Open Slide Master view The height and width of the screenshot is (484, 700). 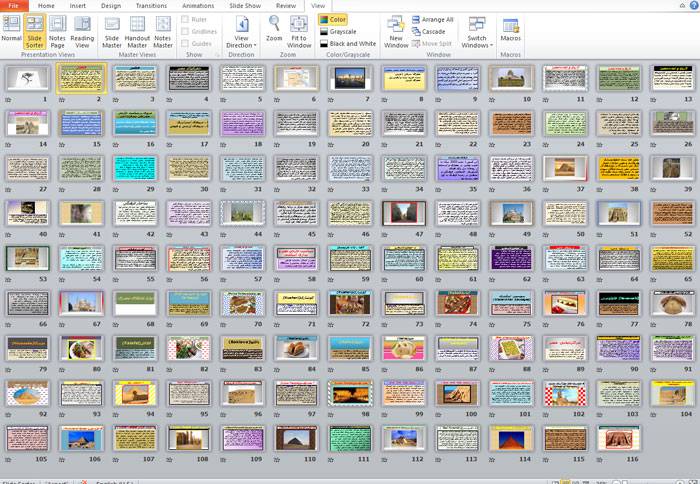pos(112,31)
